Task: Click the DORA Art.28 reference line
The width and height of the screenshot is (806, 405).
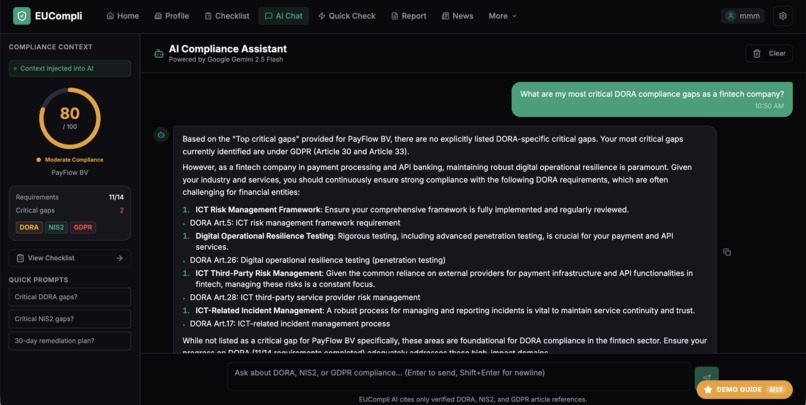Action: (305, 297)
